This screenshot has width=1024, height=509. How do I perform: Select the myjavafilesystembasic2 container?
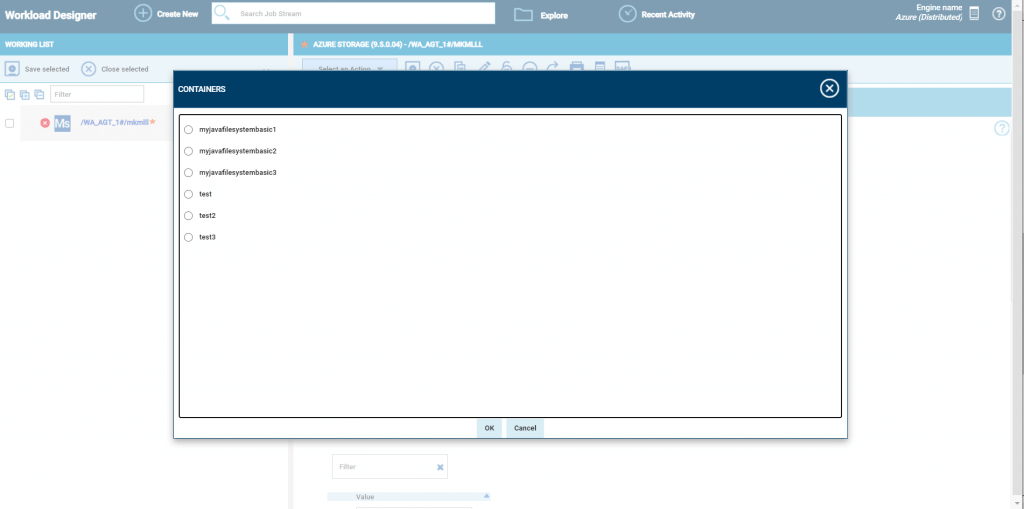pyautogui.click(x=188, y=151)
